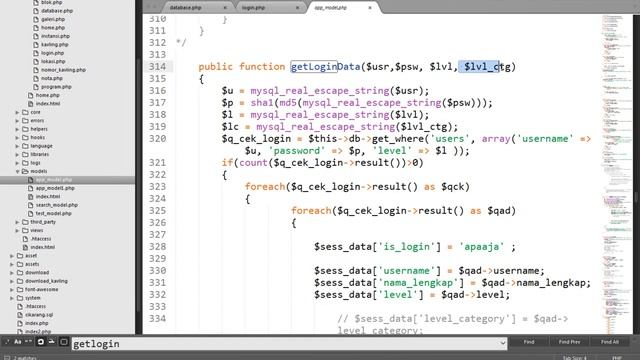Expand the views folder arrow
Image resolution: width=640 pixels, height=360 pixels.
click(x=17, y=231)
